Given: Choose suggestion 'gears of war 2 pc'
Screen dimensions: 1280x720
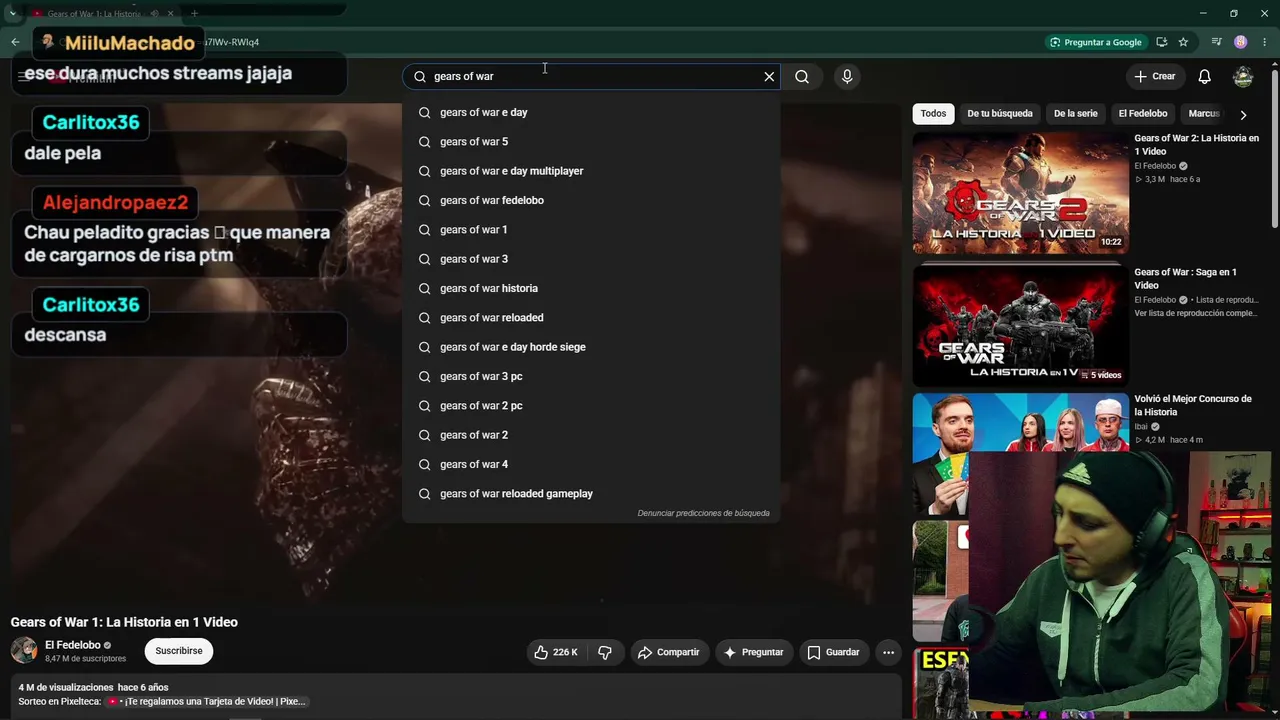Looking at the screenshot, I should 591,405.
